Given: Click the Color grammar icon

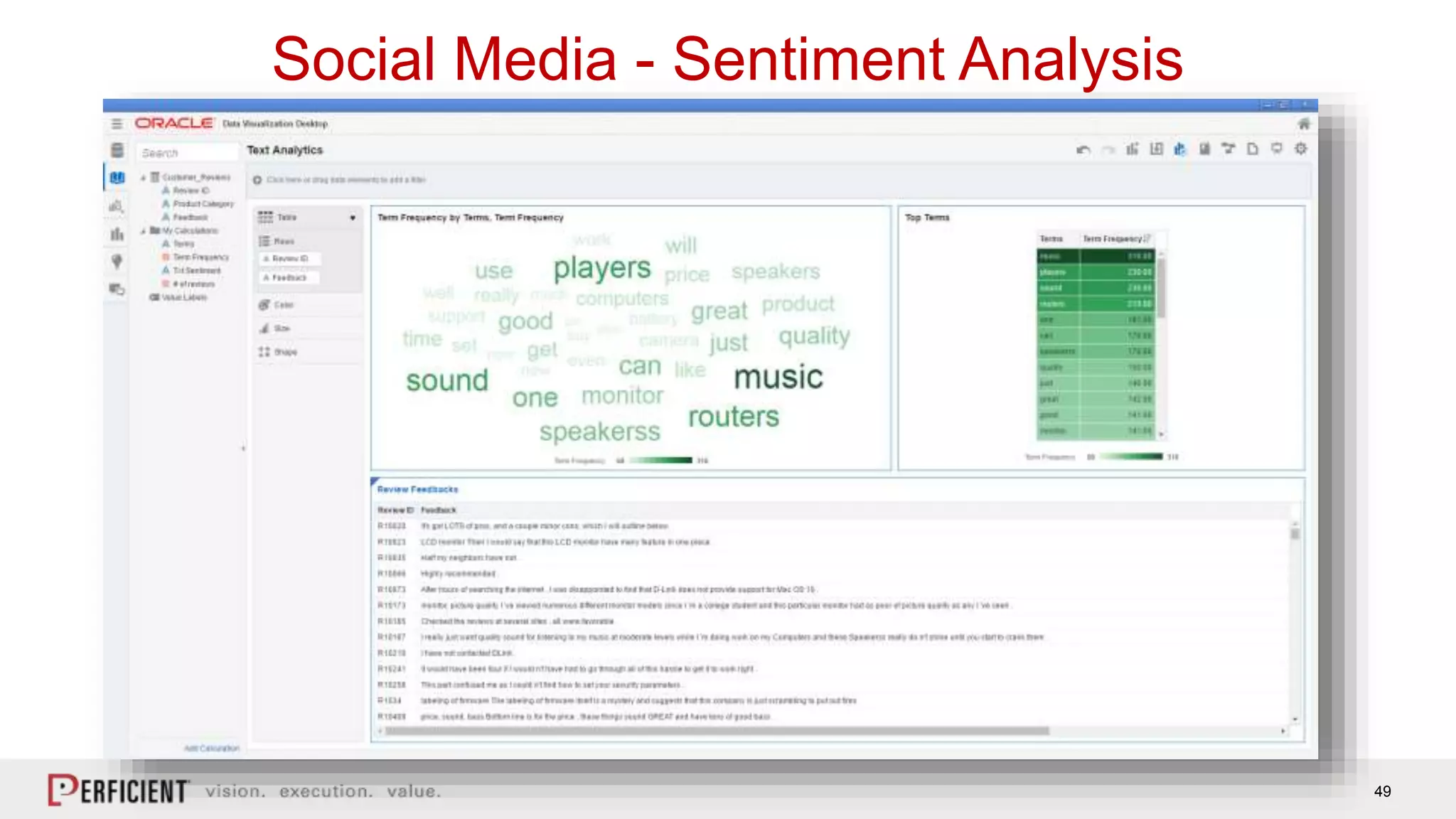Looking at the screenshot, I should pos(264,305).
